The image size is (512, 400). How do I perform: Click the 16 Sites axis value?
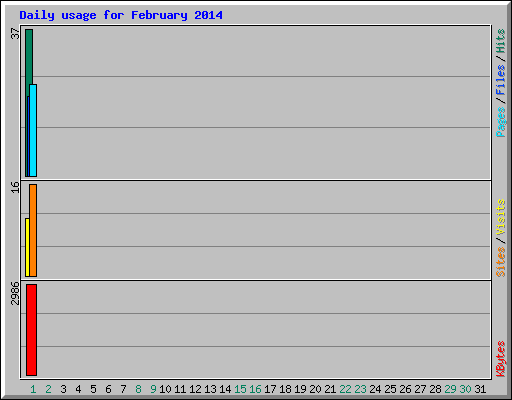[x=15, y=187]
